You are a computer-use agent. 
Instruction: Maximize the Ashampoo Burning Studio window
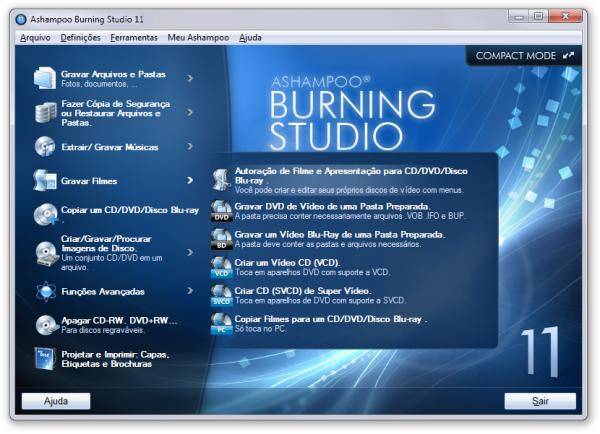point(538,16)
